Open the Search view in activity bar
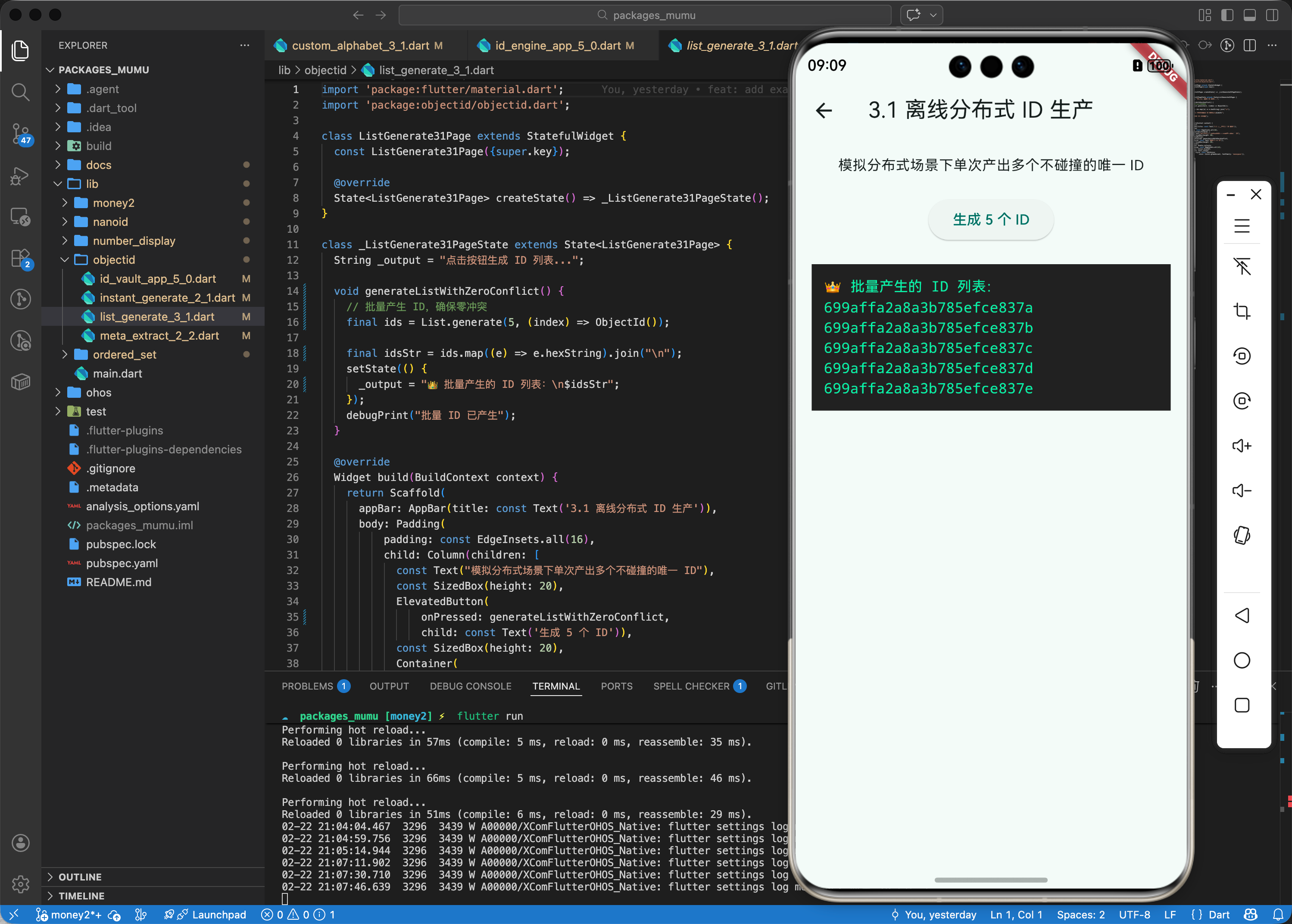 (x=21, y=92)
